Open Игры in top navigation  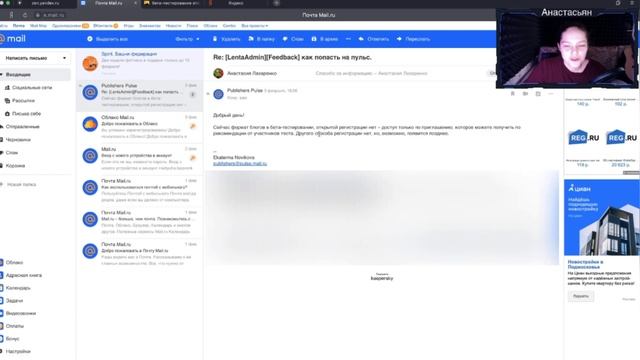coord(129,25)
